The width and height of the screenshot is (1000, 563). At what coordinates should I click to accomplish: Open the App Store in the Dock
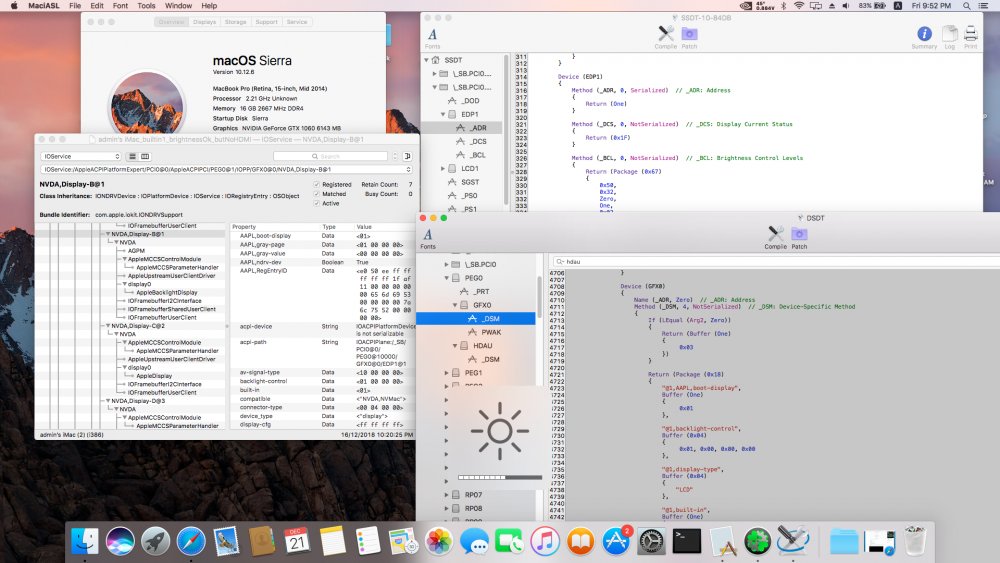tap(615, 541)
